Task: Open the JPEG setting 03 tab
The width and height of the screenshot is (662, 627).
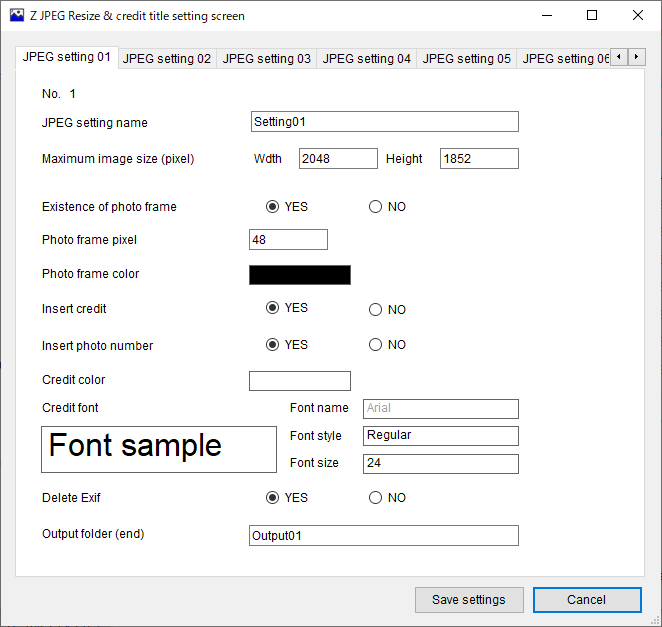Action: pos(266,58)
